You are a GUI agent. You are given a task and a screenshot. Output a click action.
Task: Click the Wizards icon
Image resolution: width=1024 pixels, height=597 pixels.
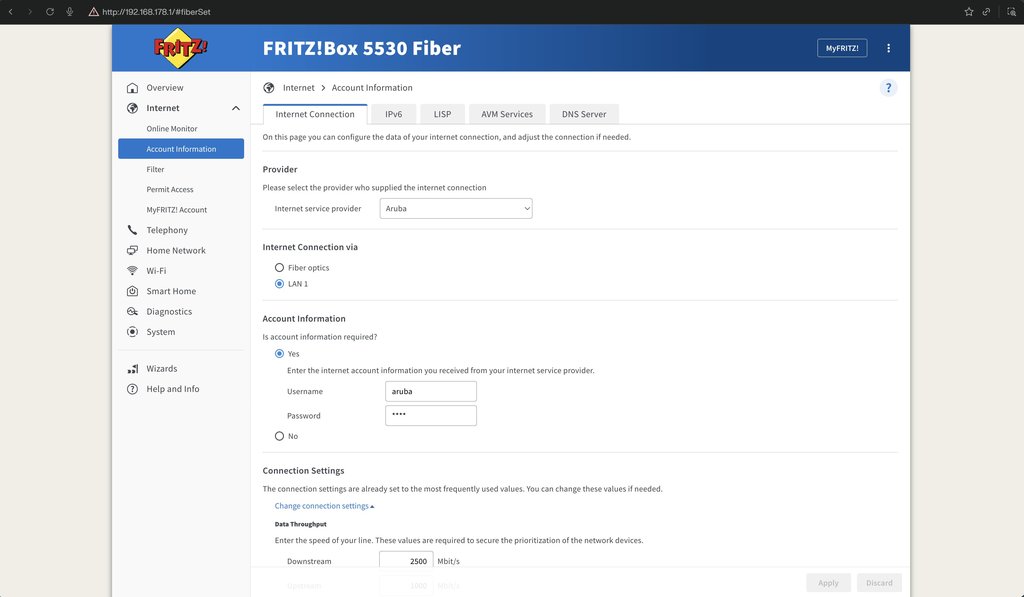pyautogui.click(x=133, y=368)
